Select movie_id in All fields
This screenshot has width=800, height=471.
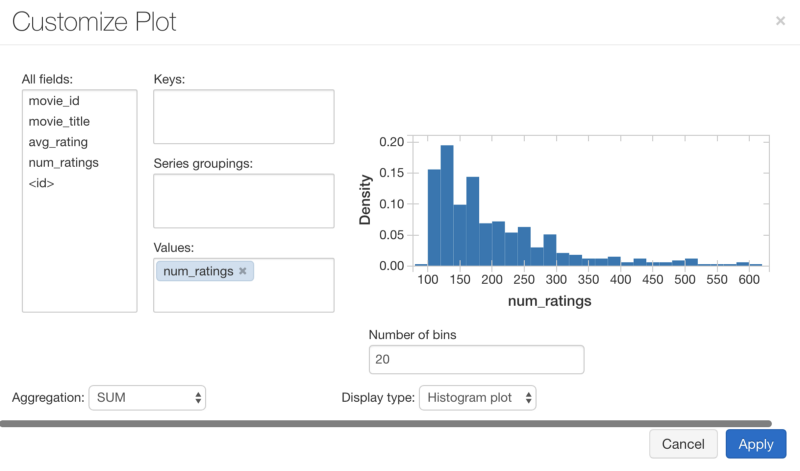(x=54, y=100)
